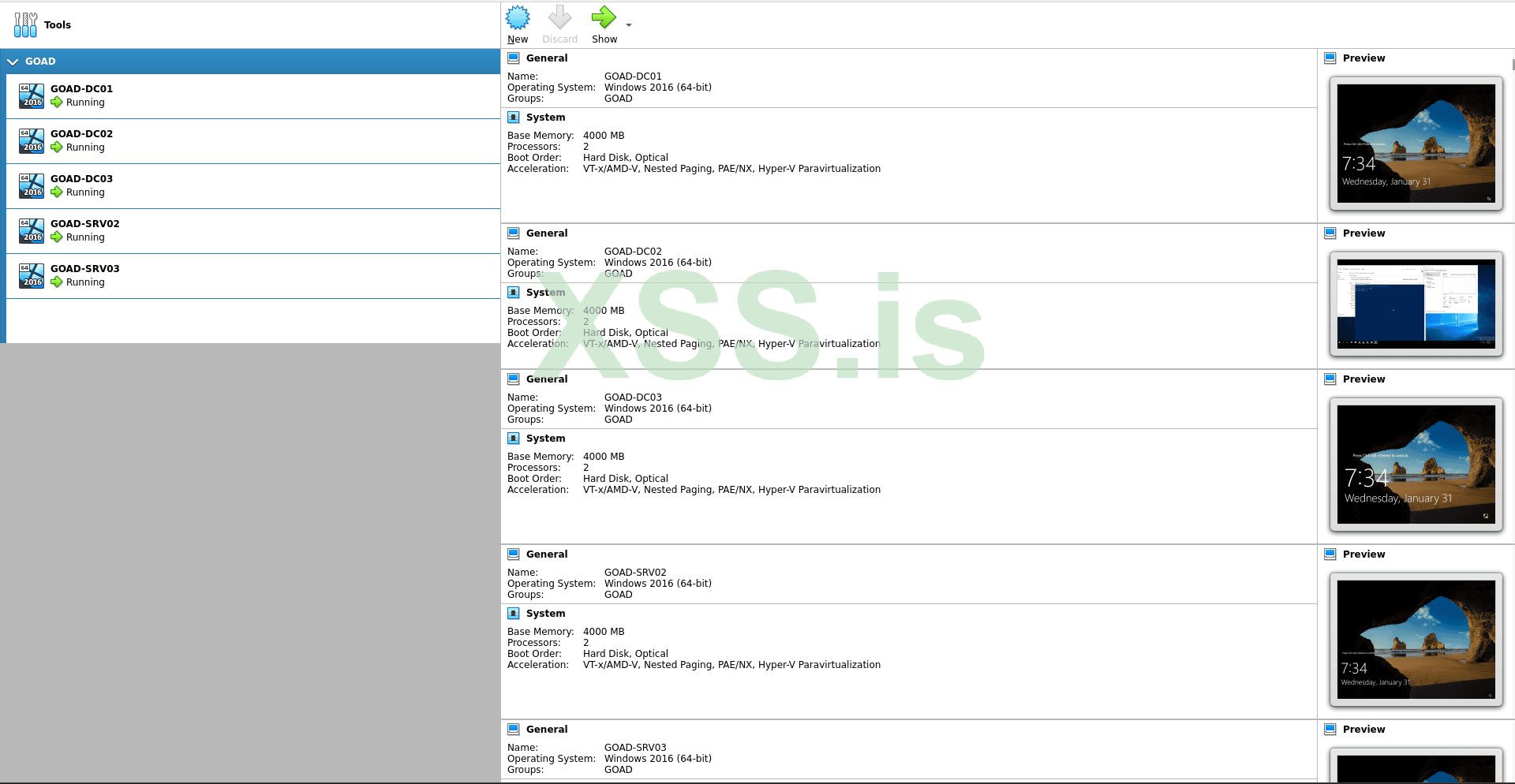Click the GOAD-DC03 Windows 2016 OS icon
The image size is (1515, 784).
click(32, 185)
